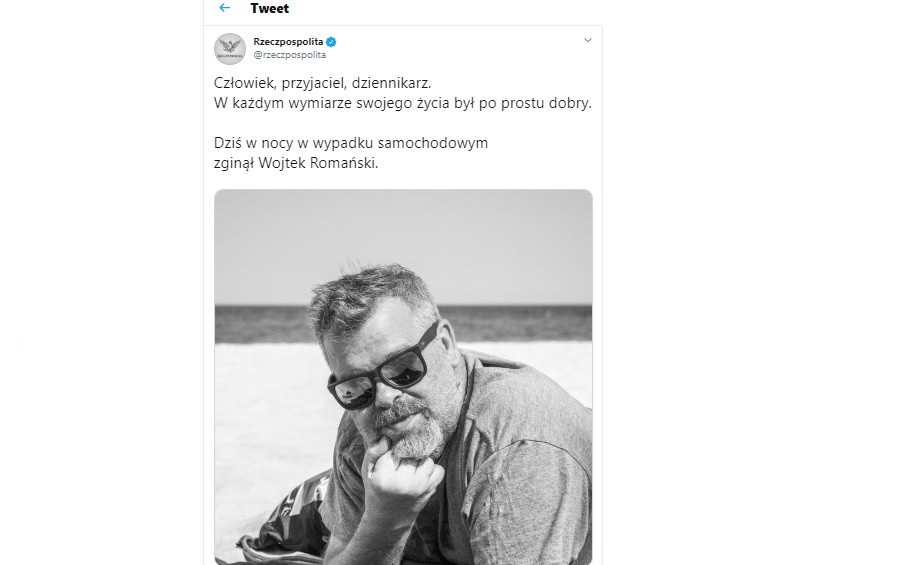Click the blue verified badge
The image size is (901, 565).
point(331,41)
